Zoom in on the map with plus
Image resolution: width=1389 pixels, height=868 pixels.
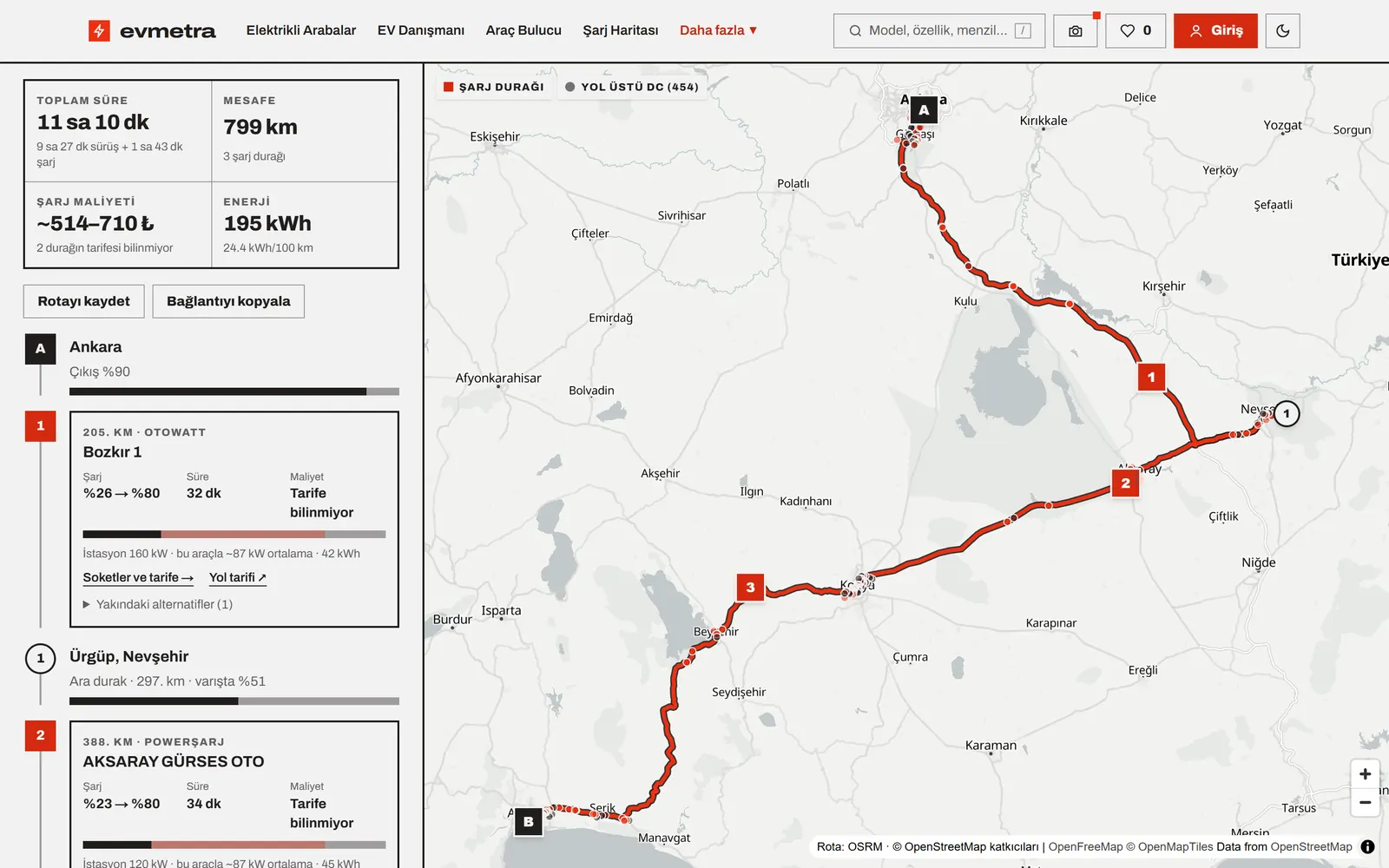pyautogui.click(x=1365, y=774)
